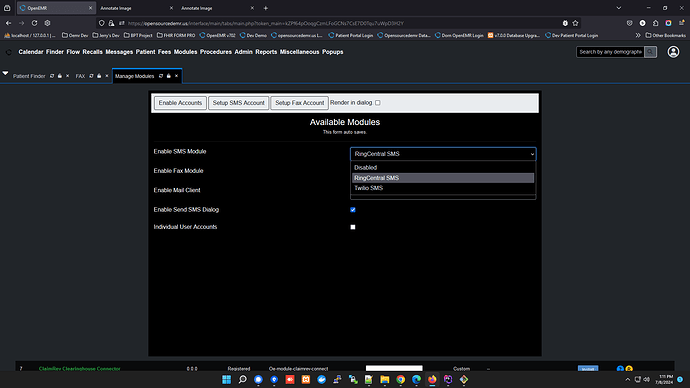Open the Enable SMS Module dropdown
690x388 pixels.
click(x=443, y=154)
